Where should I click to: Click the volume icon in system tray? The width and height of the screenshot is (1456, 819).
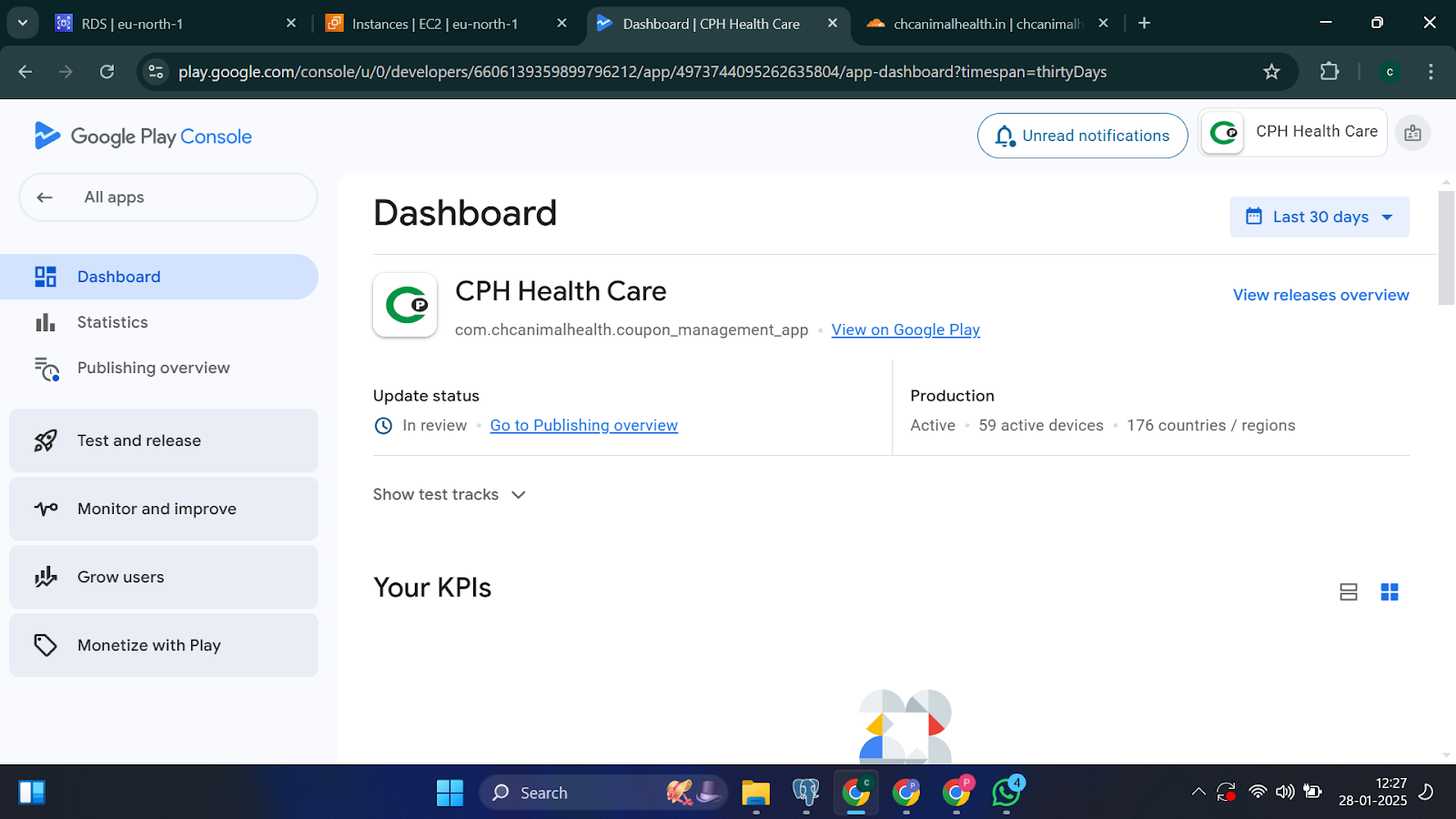point(1285,792)
